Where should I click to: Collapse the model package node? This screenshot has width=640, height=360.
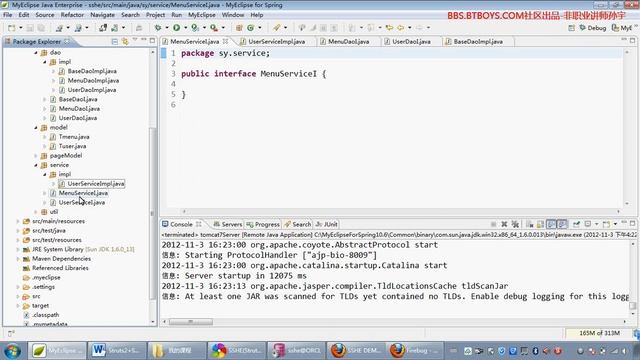(x=36, y=128)
